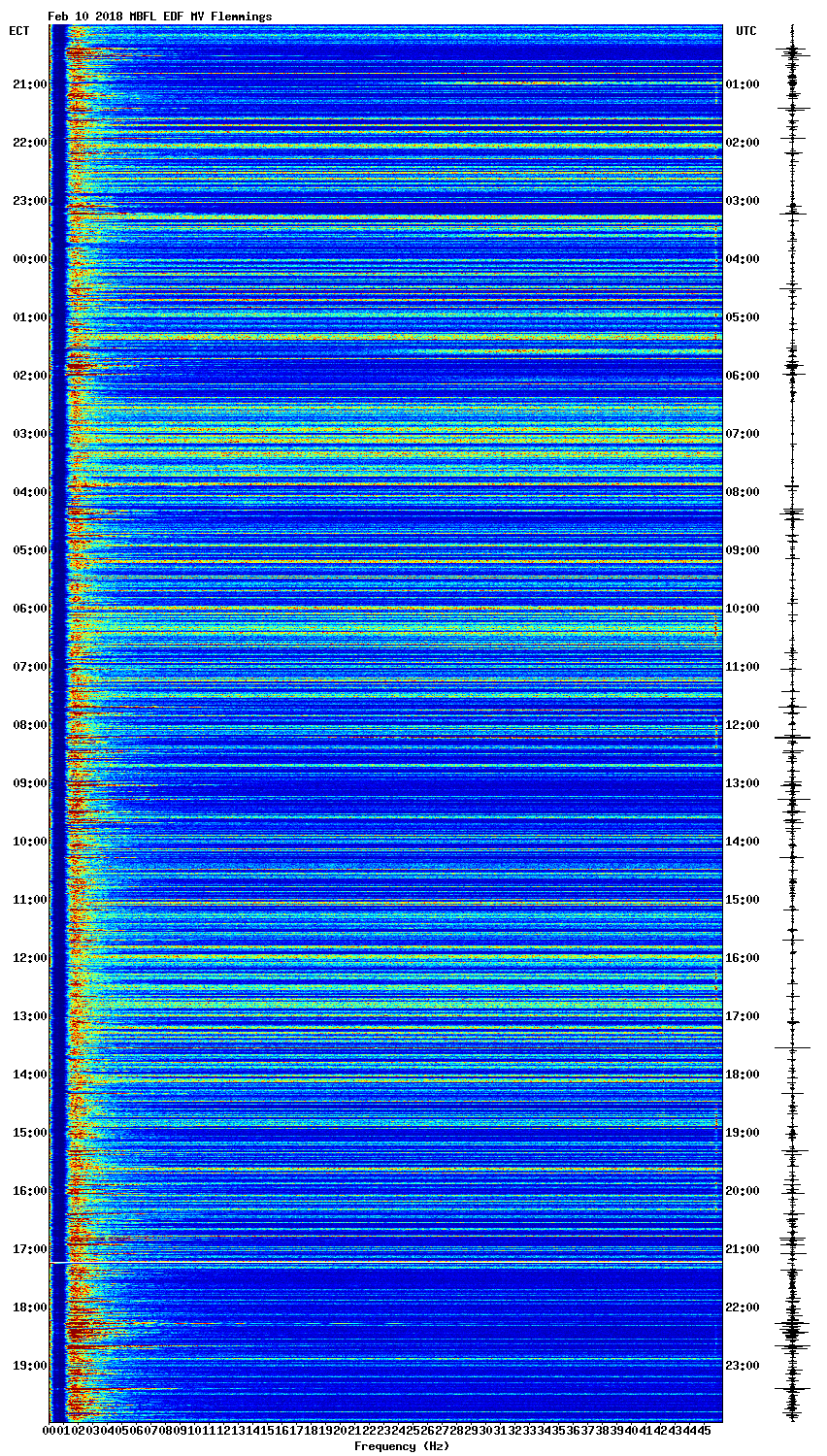Select the 15:00 label on the ECT axis
This screenshot has width=827, height=1456.
[x=30, y=1133]
